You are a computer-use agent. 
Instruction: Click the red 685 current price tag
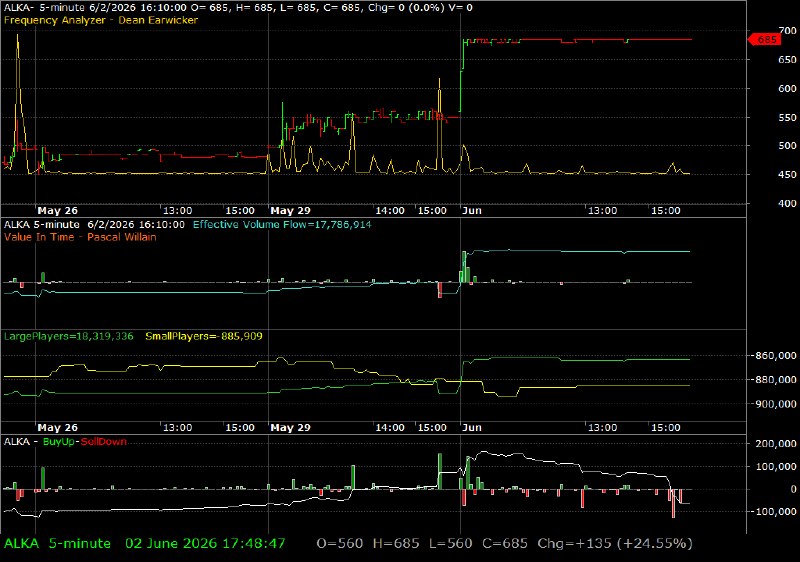764,40
